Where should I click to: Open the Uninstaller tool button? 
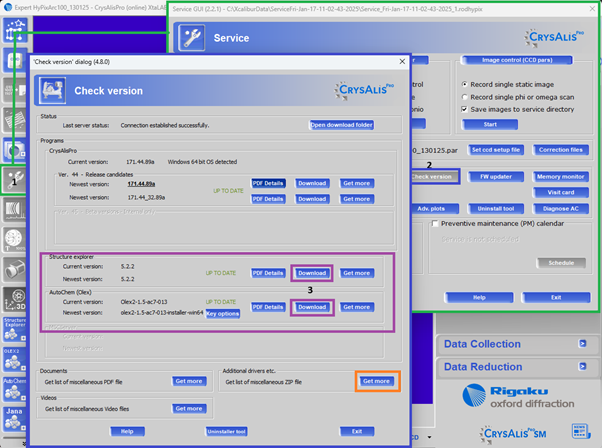pyautogui.click(x=227, y=431)
